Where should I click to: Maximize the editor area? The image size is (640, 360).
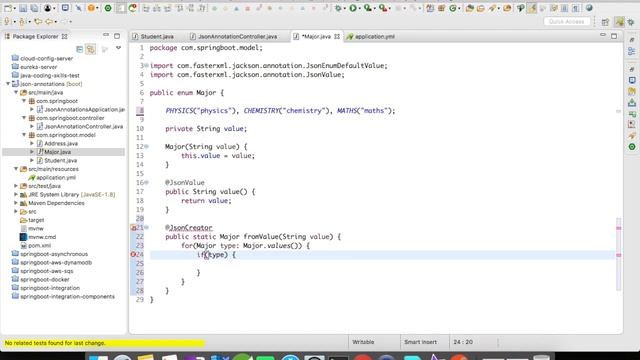tap(614, 36)
